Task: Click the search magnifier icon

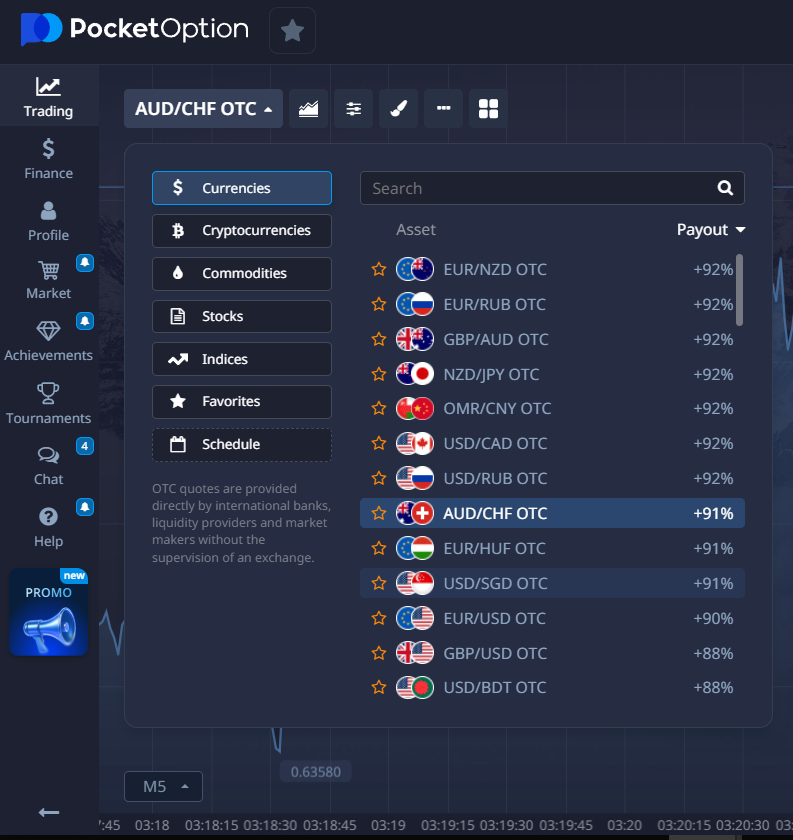Action: coord(725,188)
